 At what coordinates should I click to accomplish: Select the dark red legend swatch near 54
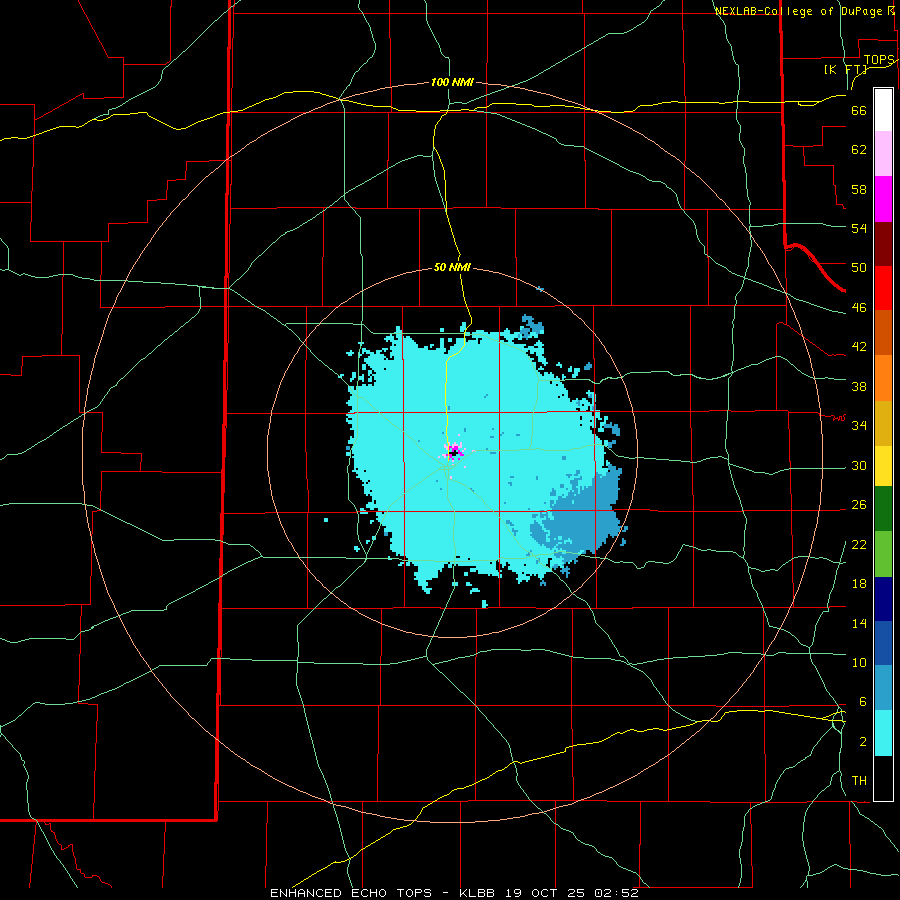point(883,244)
